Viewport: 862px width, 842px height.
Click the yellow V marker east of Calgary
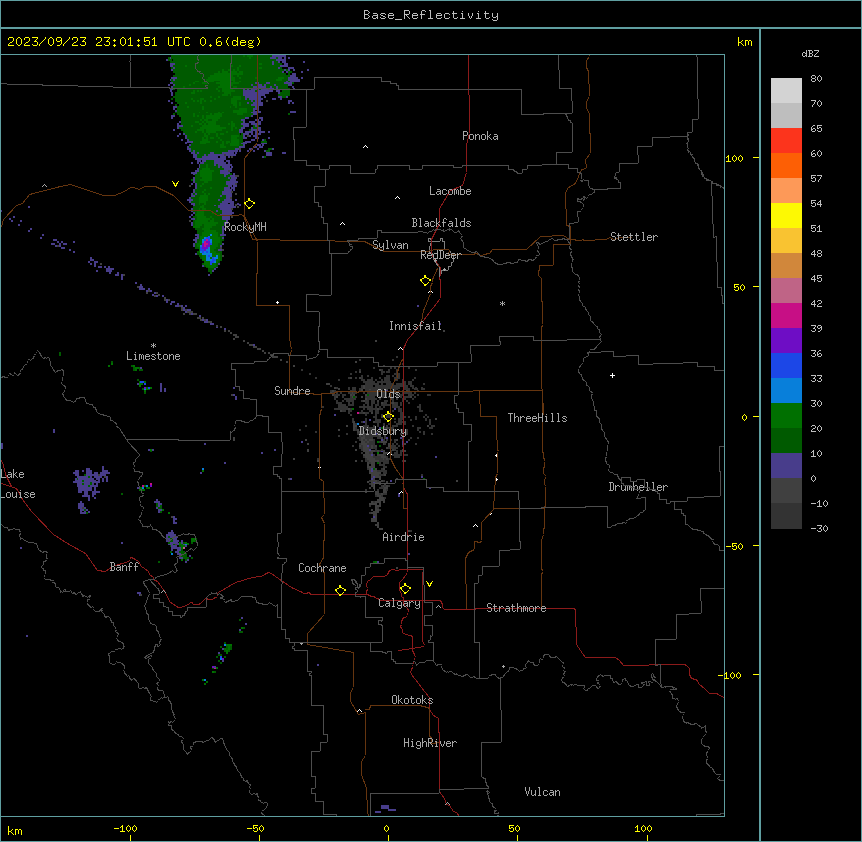[x=429, y=584]
